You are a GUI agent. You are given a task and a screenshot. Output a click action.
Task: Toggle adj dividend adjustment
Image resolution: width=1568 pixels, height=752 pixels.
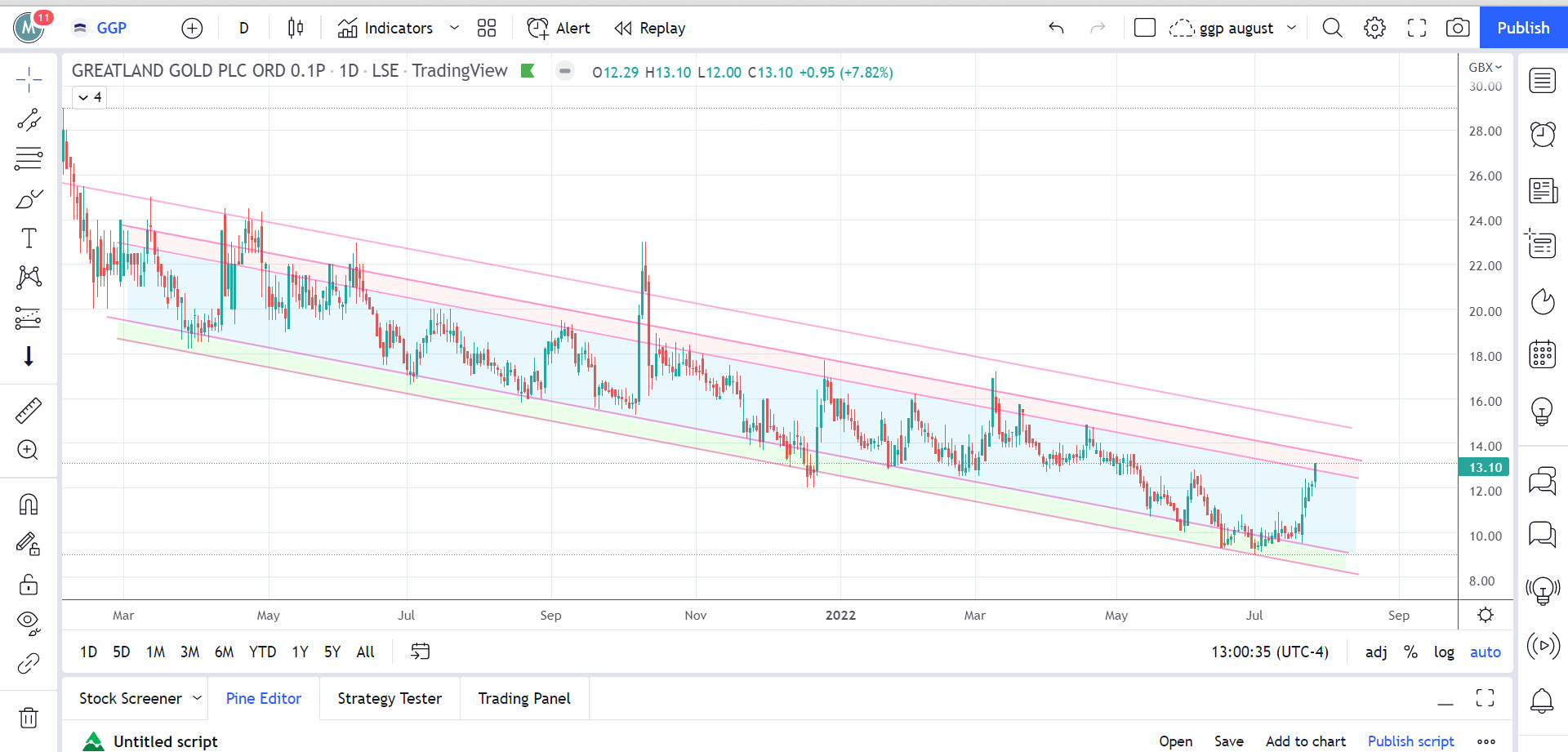(1376, 652)
